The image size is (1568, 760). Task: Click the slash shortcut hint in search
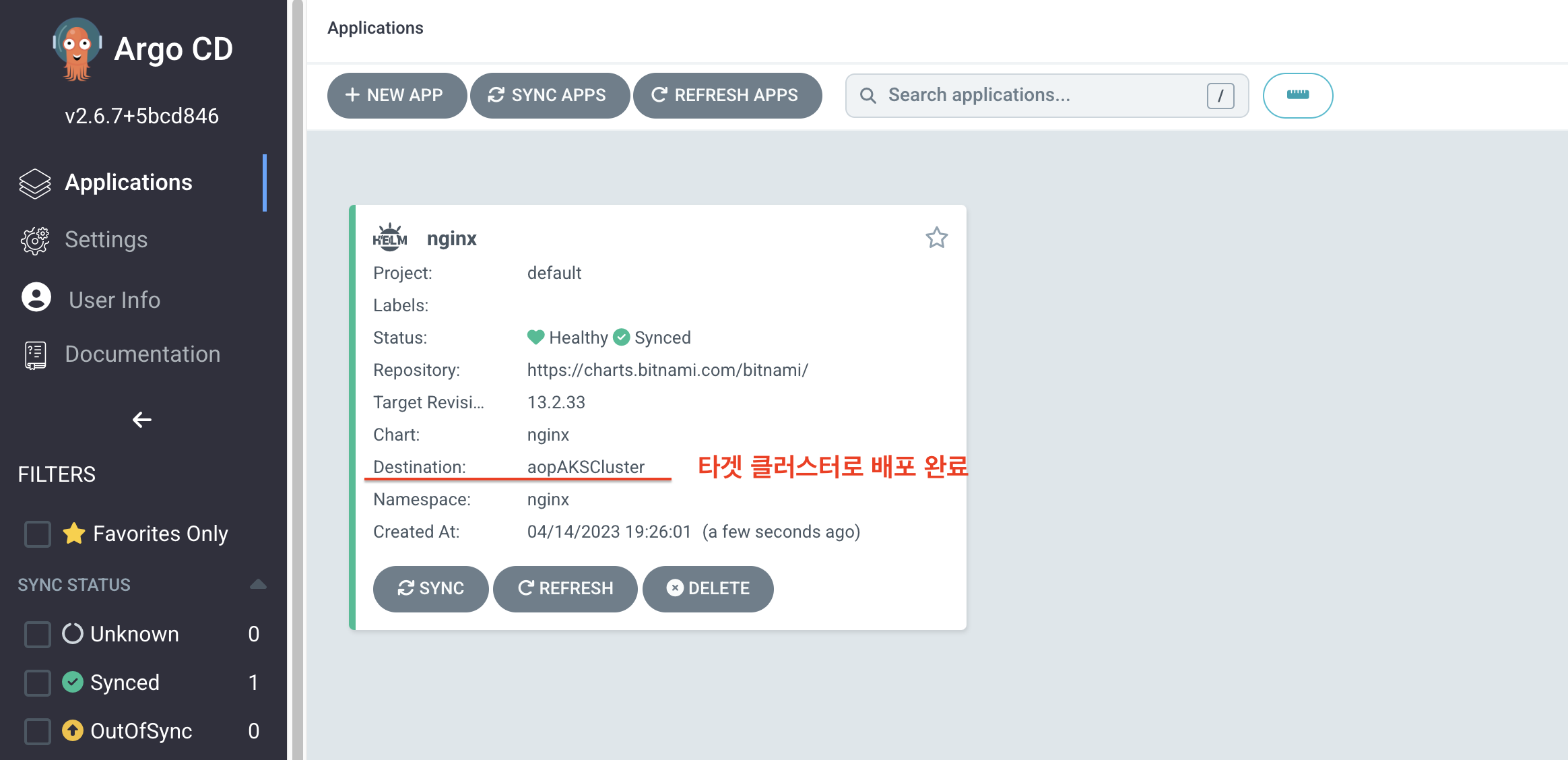(x=1220, y=96)
